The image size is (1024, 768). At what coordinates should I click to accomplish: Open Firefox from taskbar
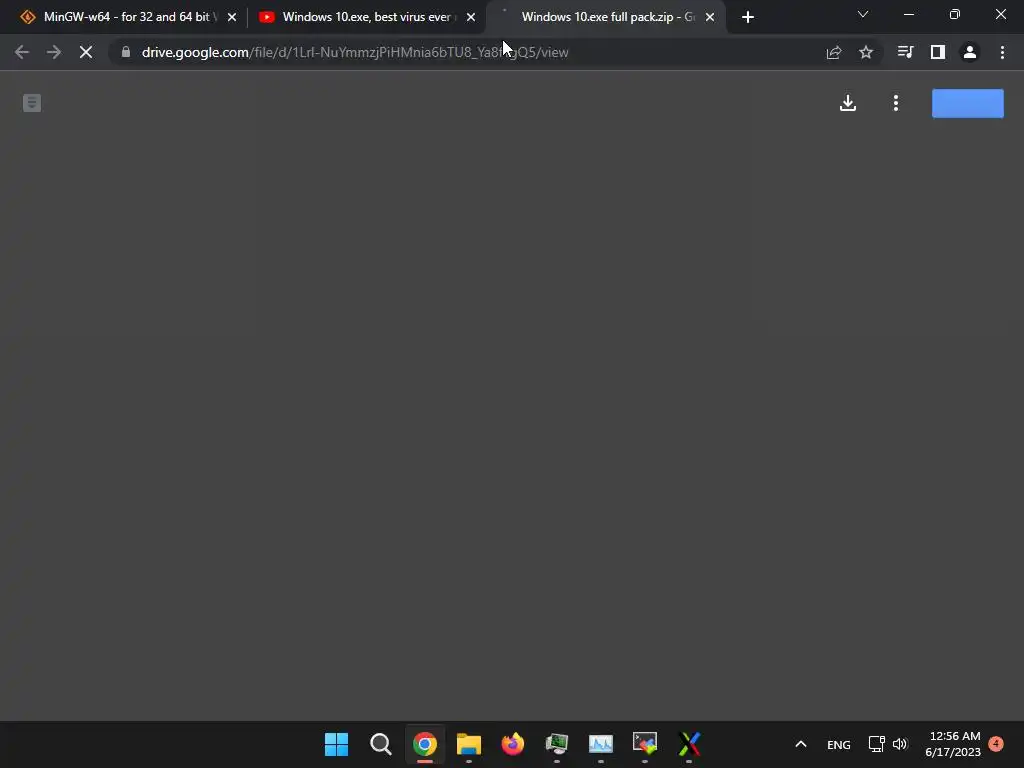pos(513,744)
